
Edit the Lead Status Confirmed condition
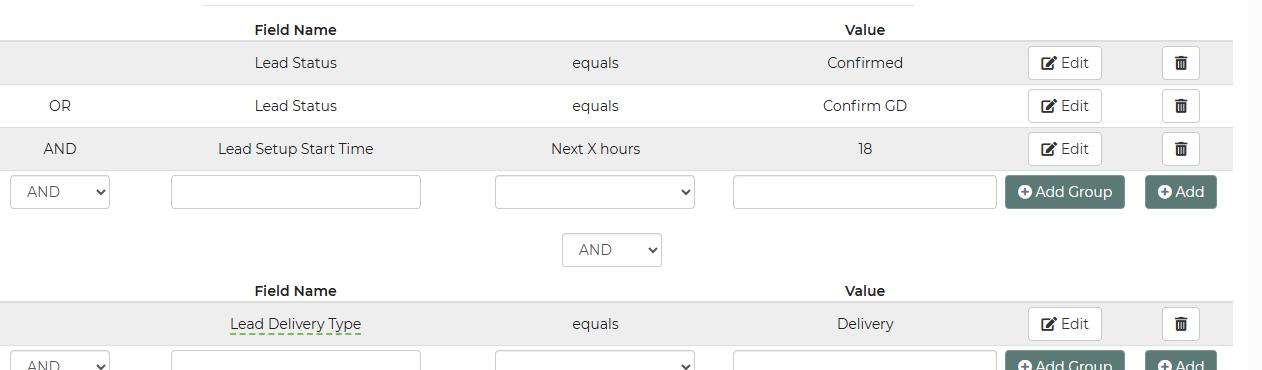(1065, 63)
